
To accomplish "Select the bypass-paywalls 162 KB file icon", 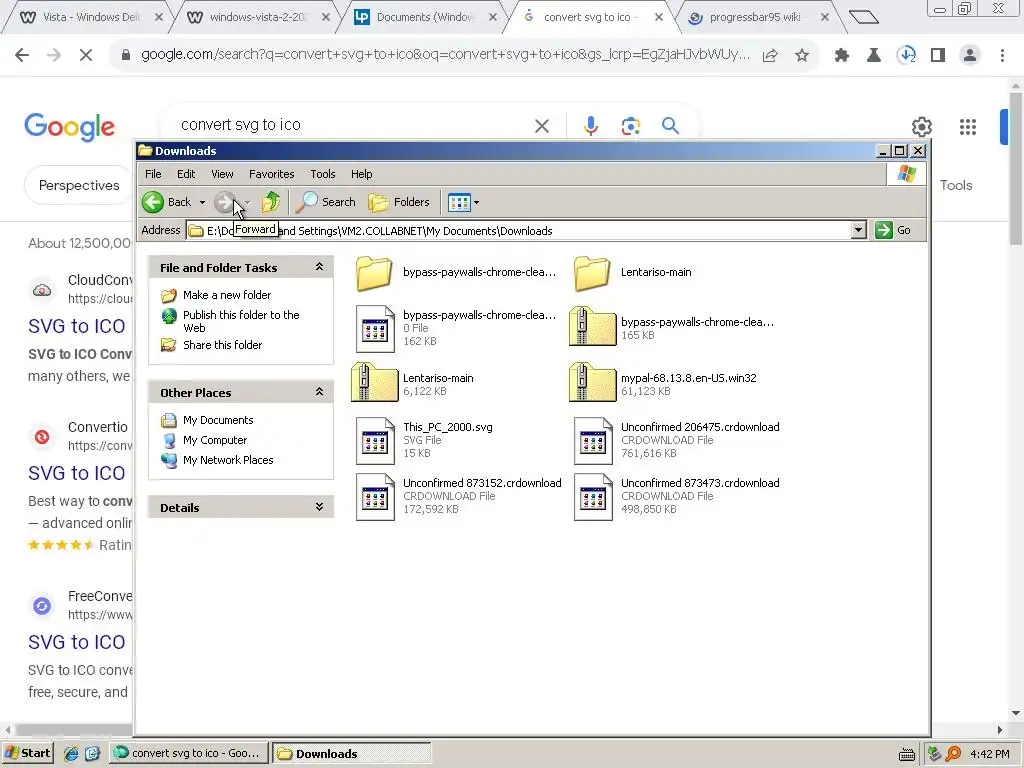I will 375,328.
